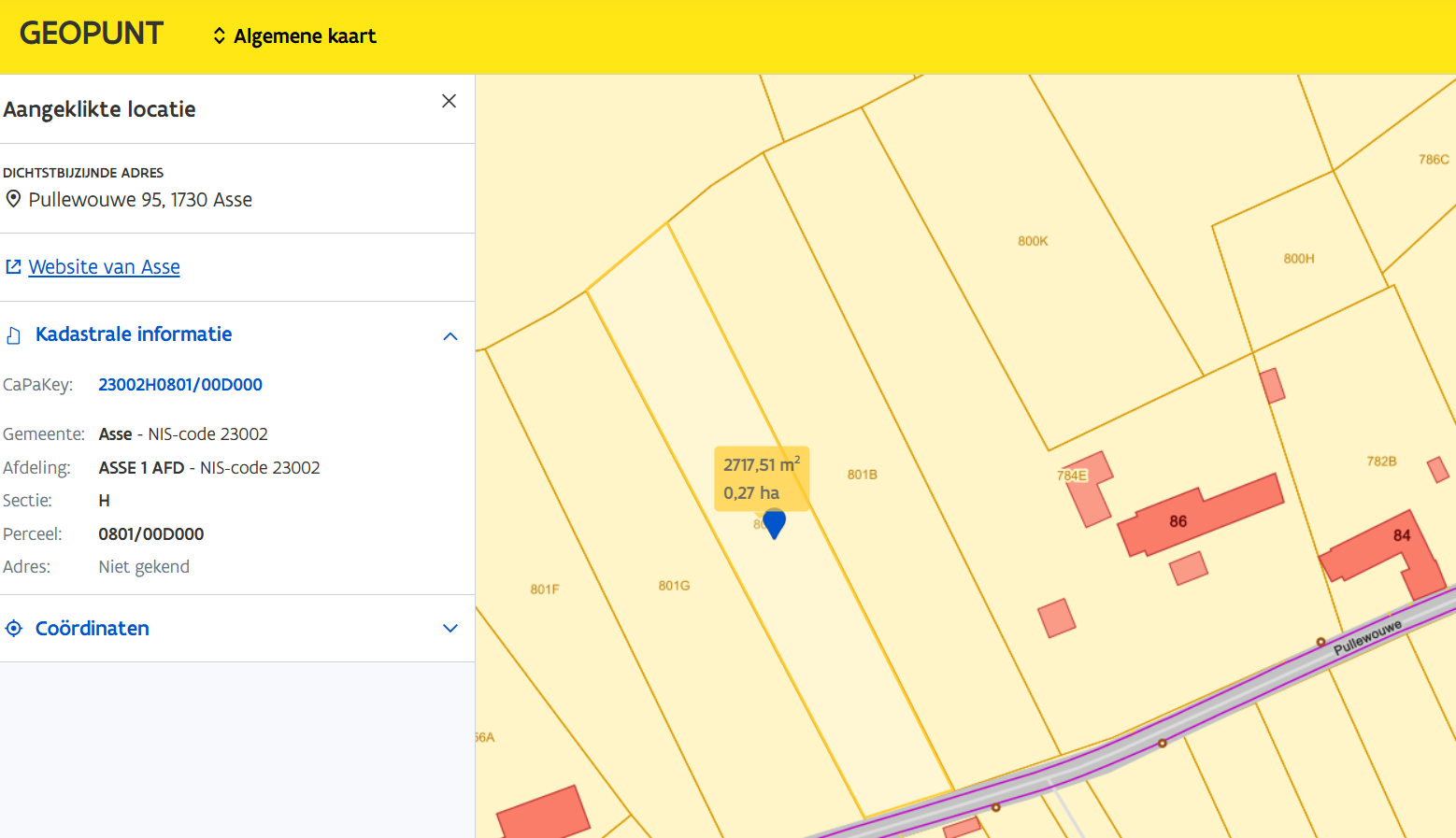1456x838 pixels.
Task: Click the crosshair icon next to Coördinaten
Action: pos(14,629)
